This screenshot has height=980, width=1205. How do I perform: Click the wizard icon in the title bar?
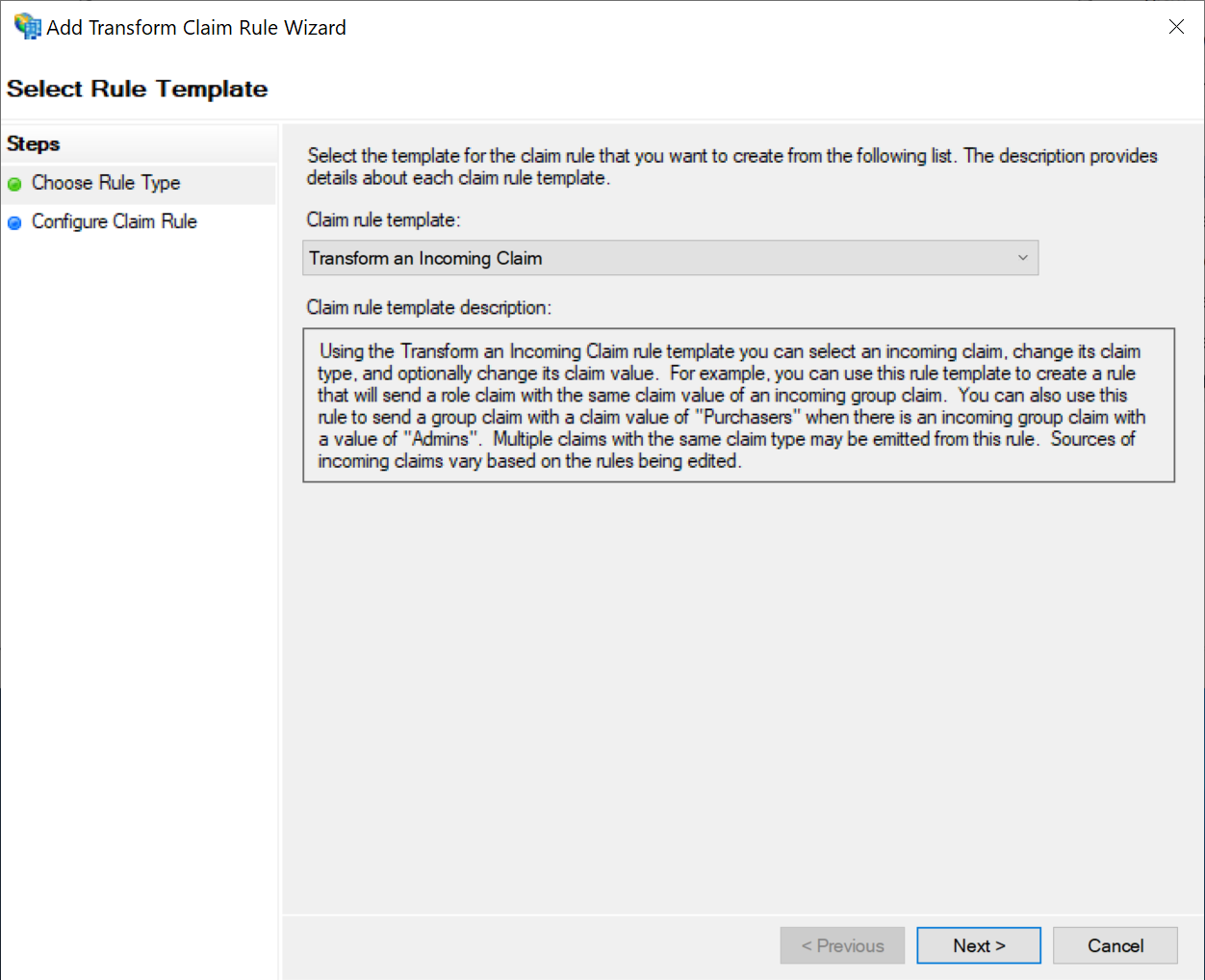click(x=28, y=27)
